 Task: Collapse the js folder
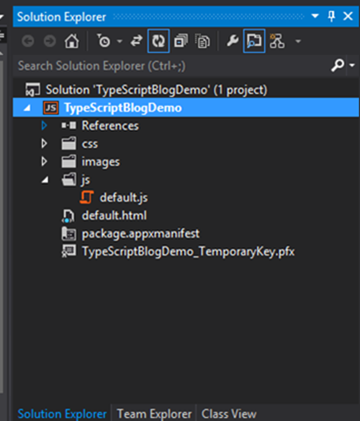(45, 180)
